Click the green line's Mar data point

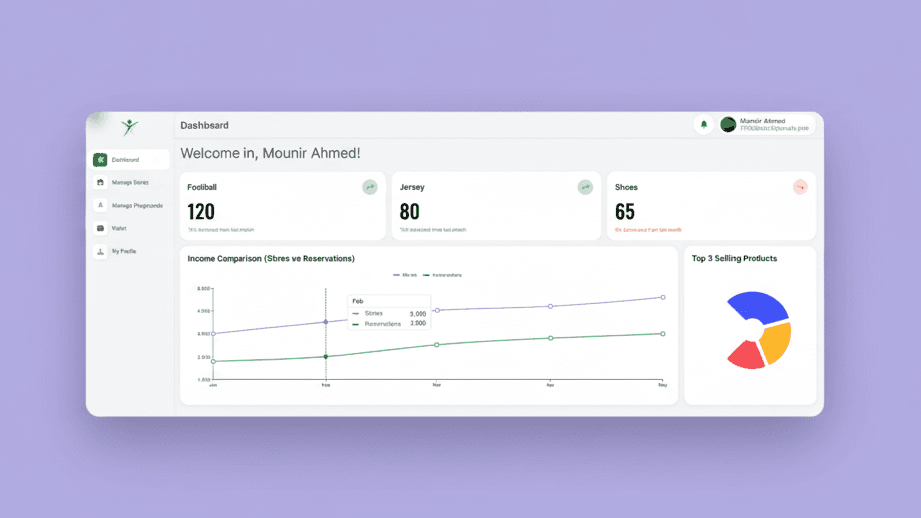click(436, 345)
